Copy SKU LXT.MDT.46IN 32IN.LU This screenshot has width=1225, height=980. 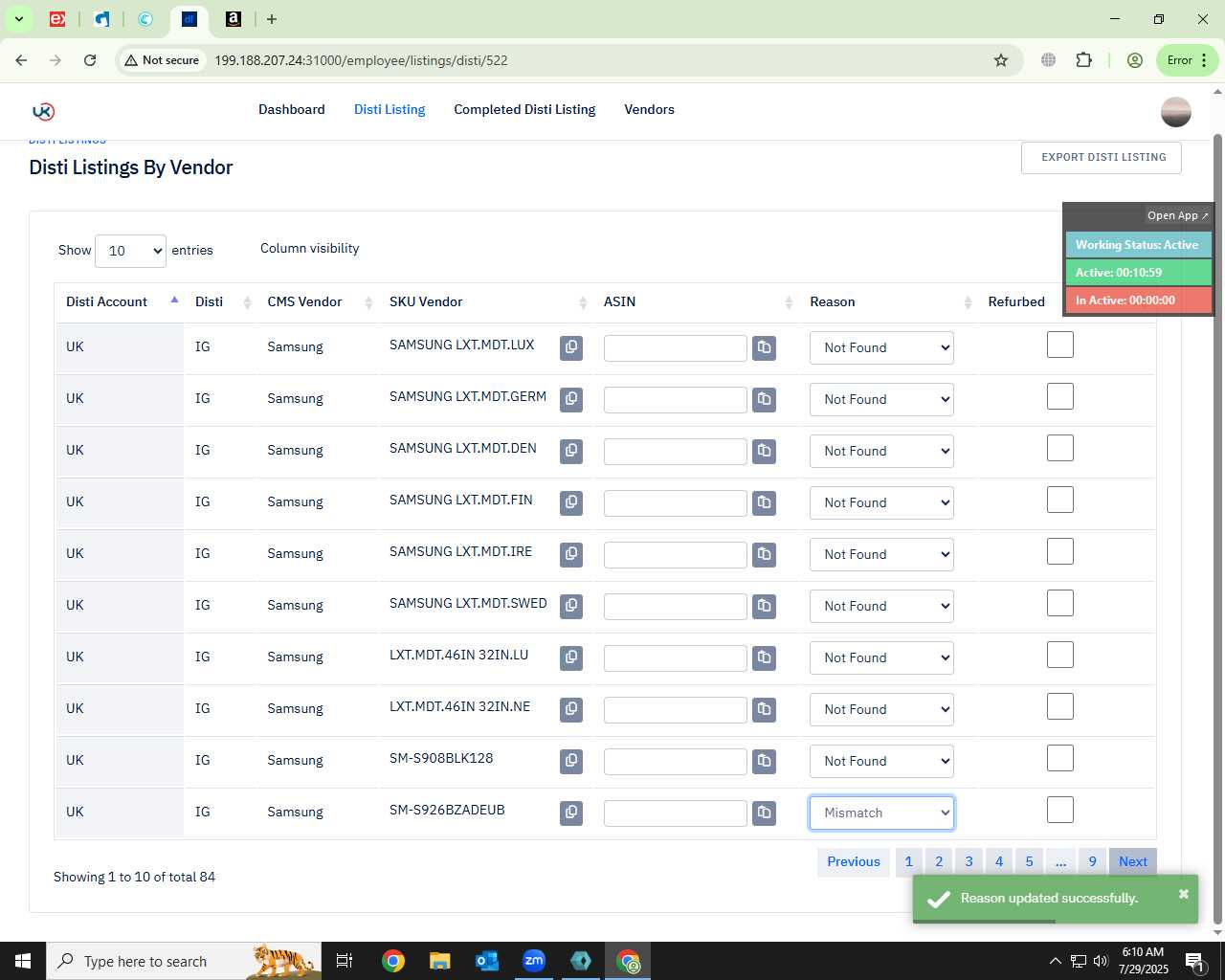point(571,657)
